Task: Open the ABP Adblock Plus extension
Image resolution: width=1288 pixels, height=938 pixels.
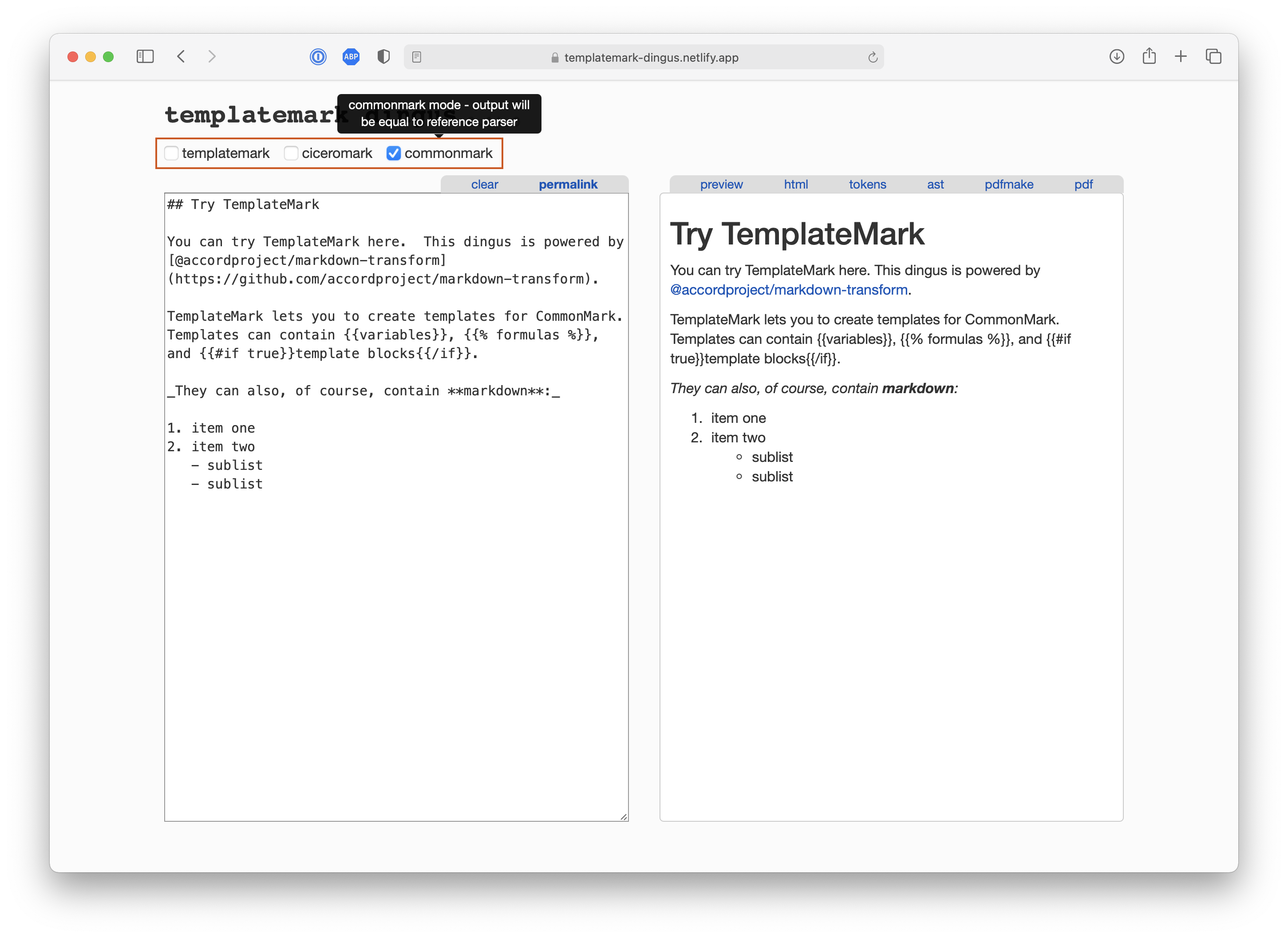Action: (x=351, y=57)
